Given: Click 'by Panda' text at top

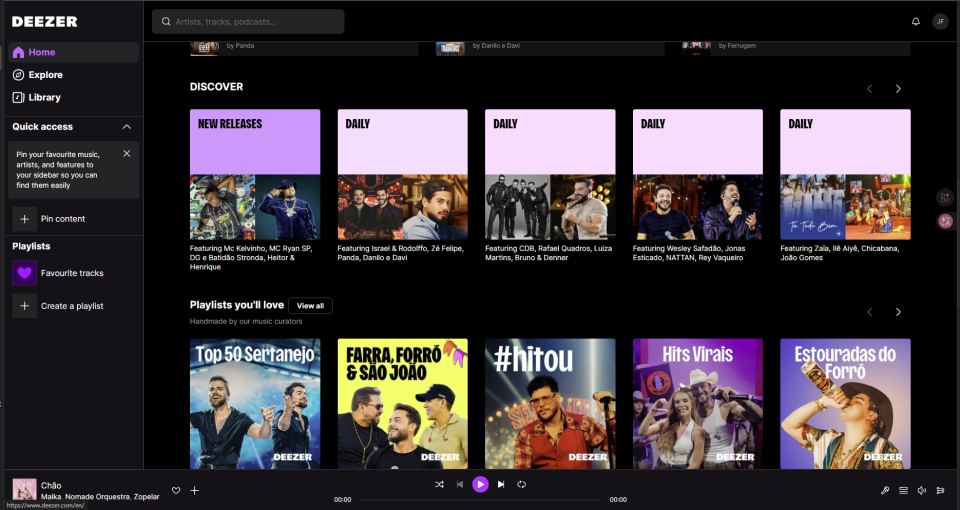Looking at the screenshot, I should (240, 45).
